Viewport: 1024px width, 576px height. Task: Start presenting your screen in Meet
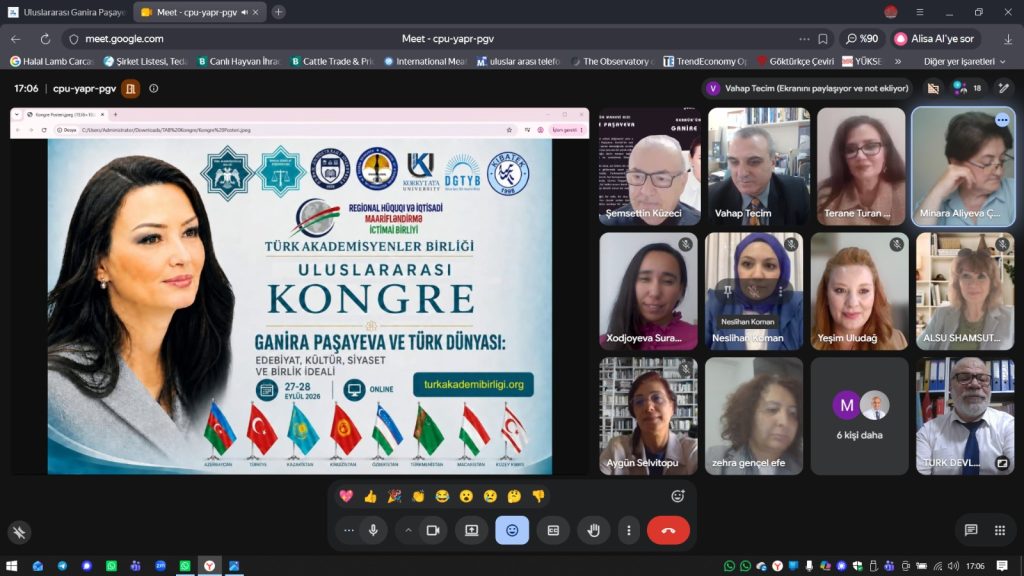[472, 530]
